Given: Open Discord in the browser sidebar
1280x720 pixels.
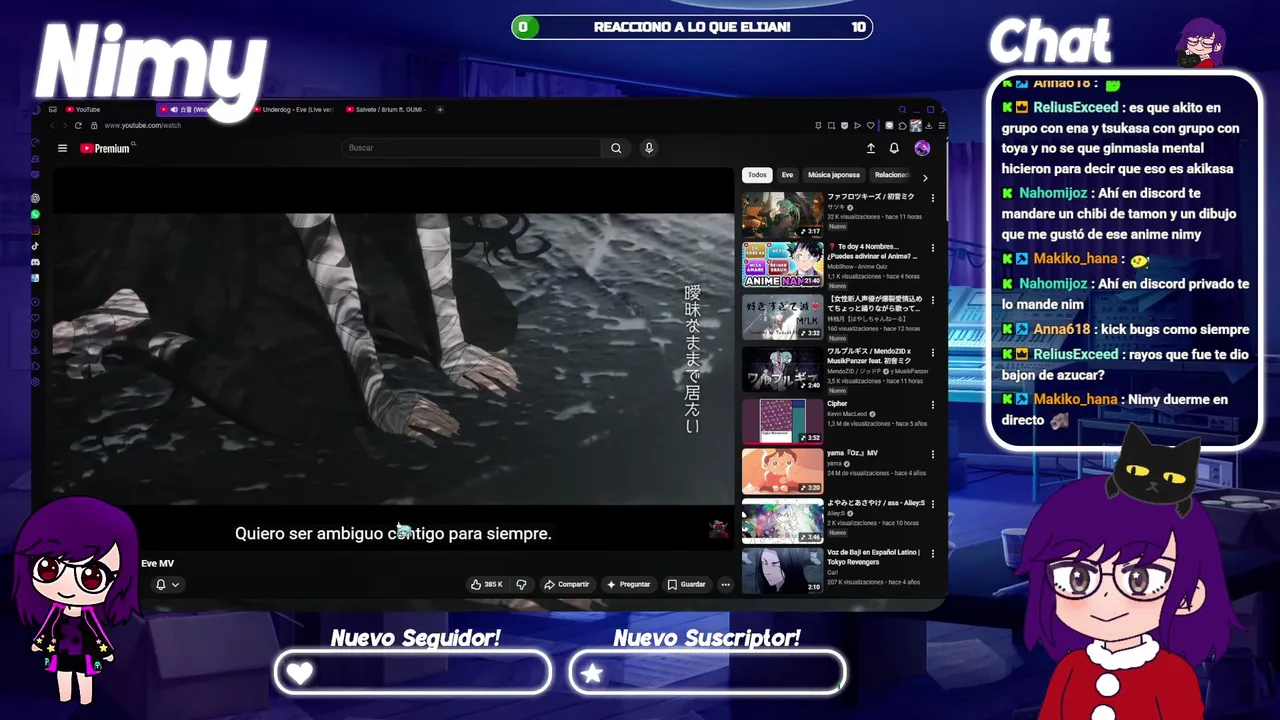Looking at the screenshot, I should 36,262.
